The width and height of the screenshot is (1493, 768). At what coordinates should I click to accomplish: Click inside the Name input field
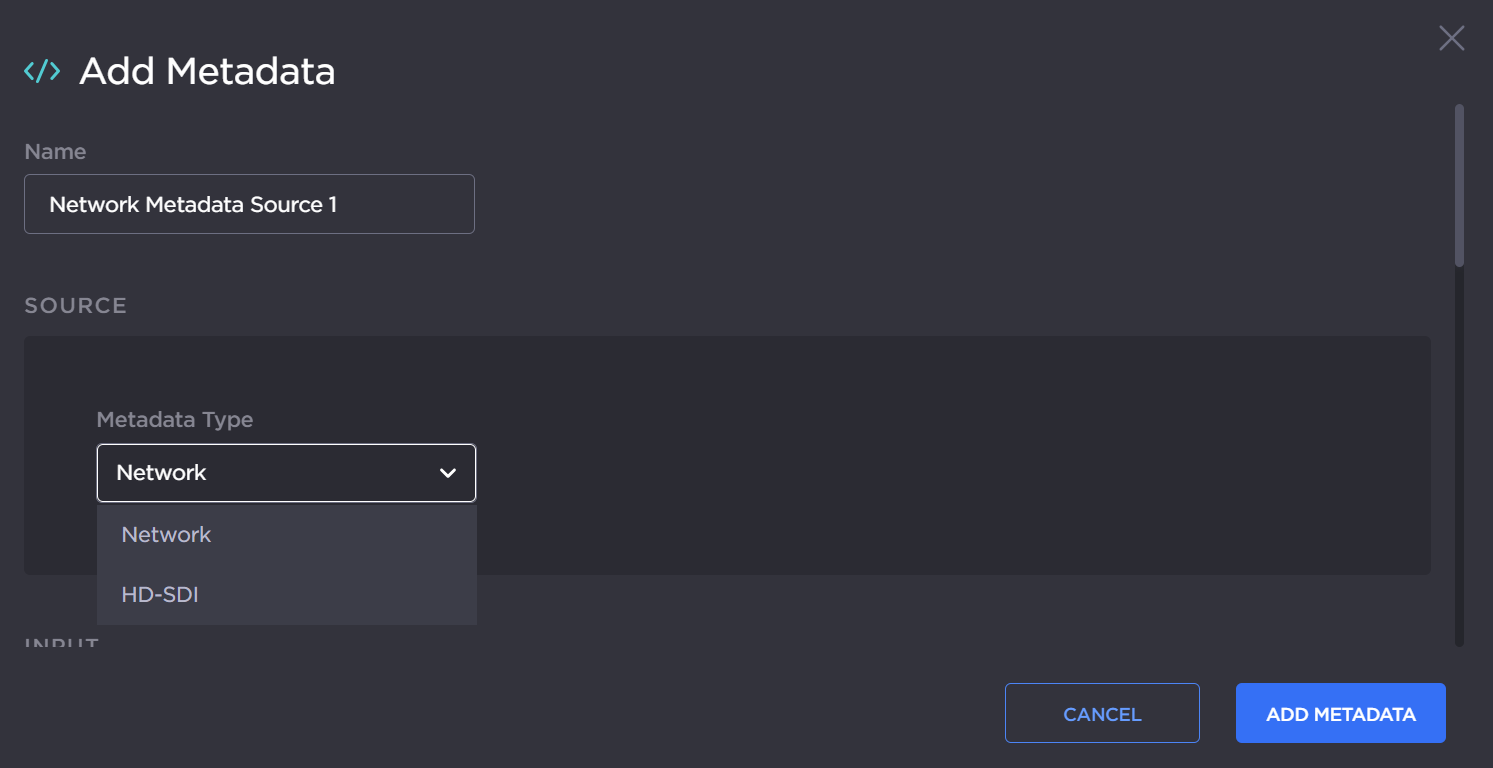tap(249, 204)
